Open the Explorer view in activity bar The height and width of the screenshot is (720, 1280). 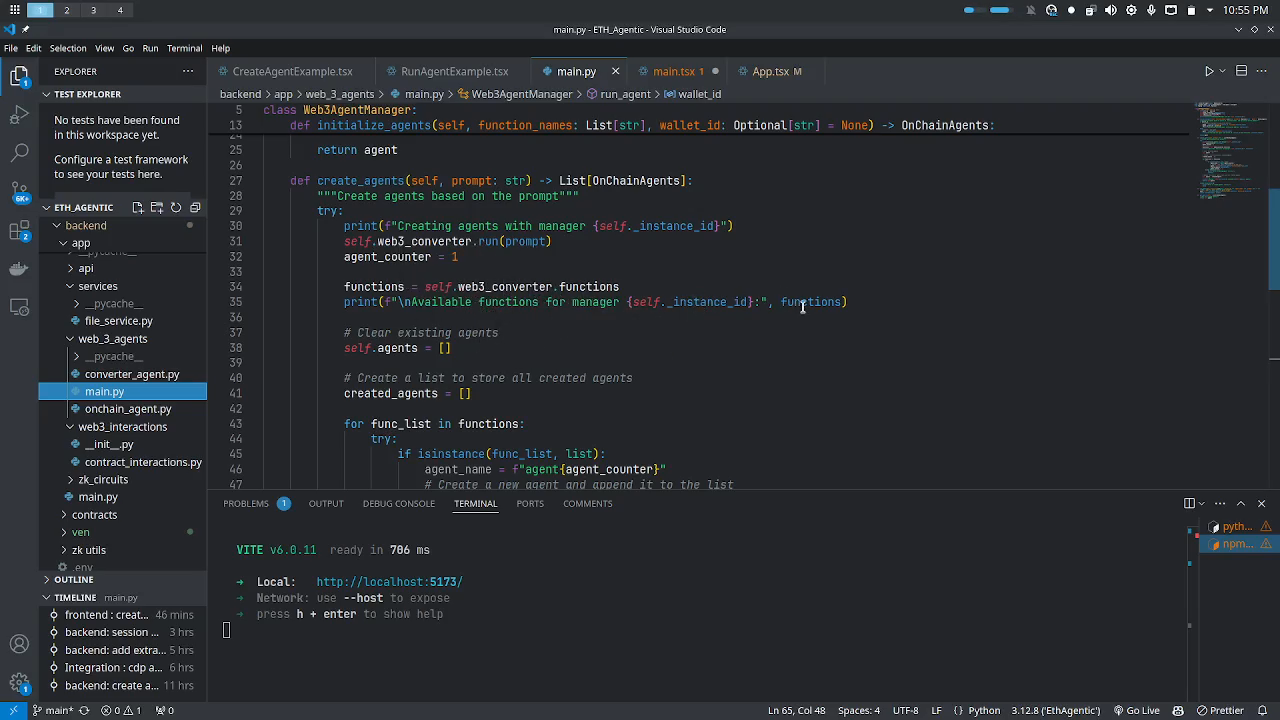[19, 75]
